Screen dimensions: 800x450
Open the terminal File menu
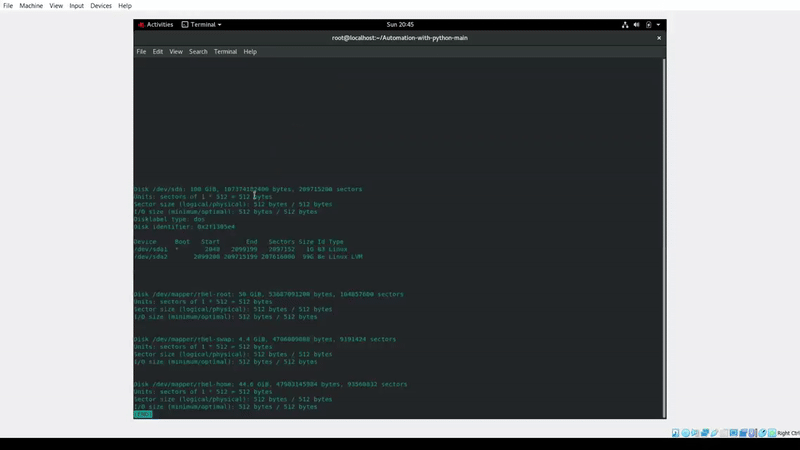coord(141,52)
